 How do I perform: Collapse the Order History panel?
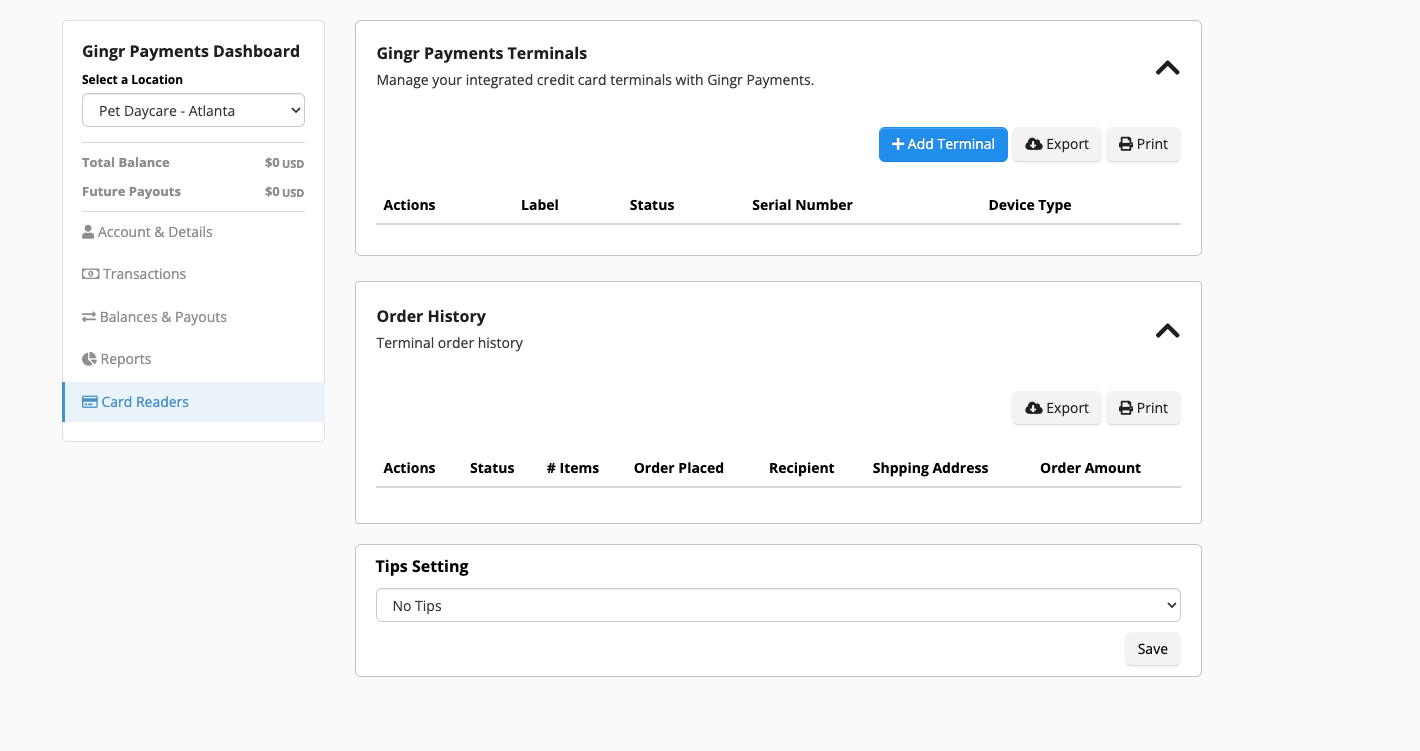1167,331
